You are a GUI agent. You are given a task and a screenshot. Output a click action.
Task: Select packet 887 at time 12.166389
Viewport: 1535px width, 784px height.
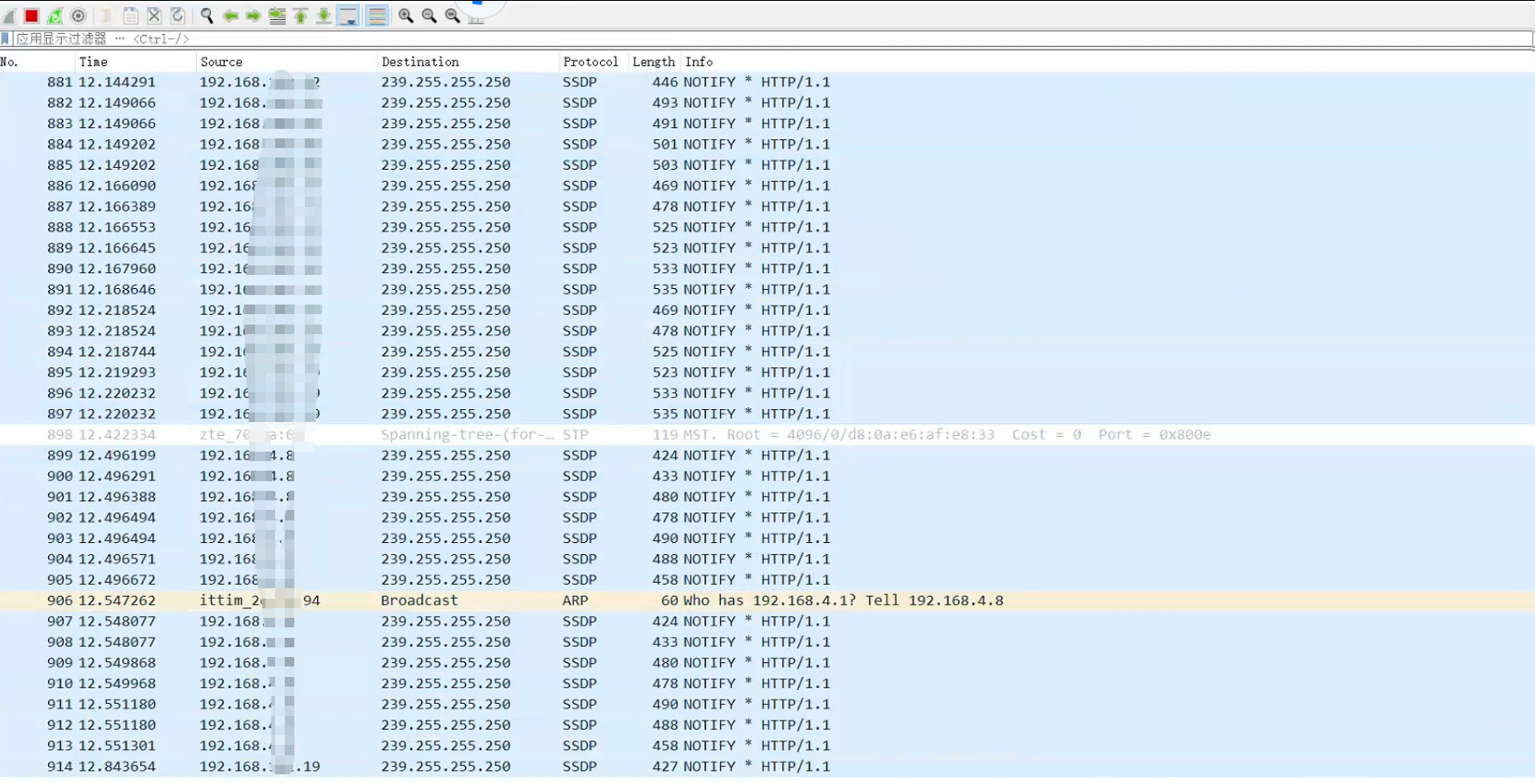(x=767, y=206)
